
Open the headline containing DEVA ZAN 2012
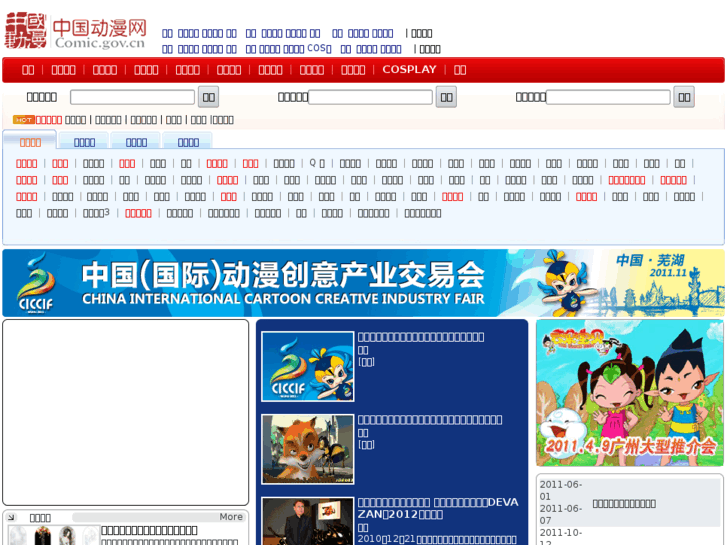(x=438, y=508)
